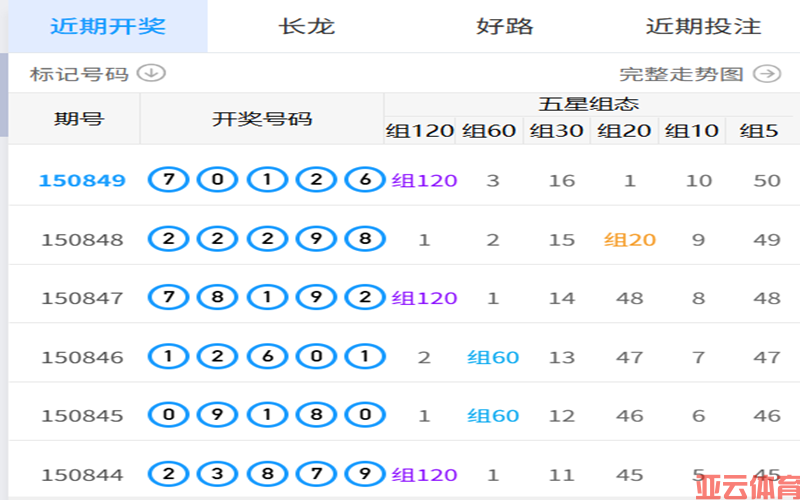Open the 完整走势图 link
The width and height of the screenshot is (800, 500).
click(681, 74)
